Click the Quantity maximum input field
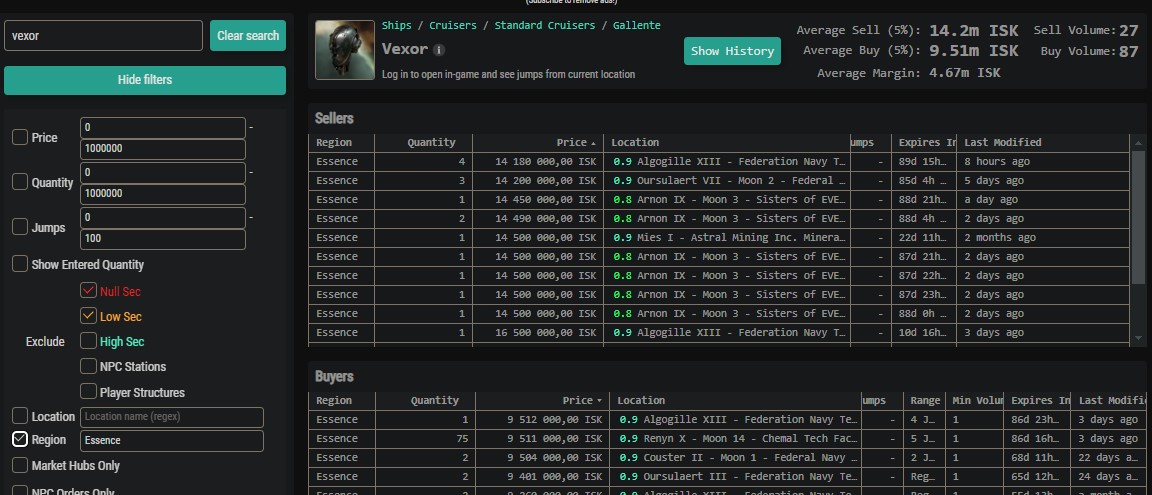1152x495 pixels. (162, 194)
